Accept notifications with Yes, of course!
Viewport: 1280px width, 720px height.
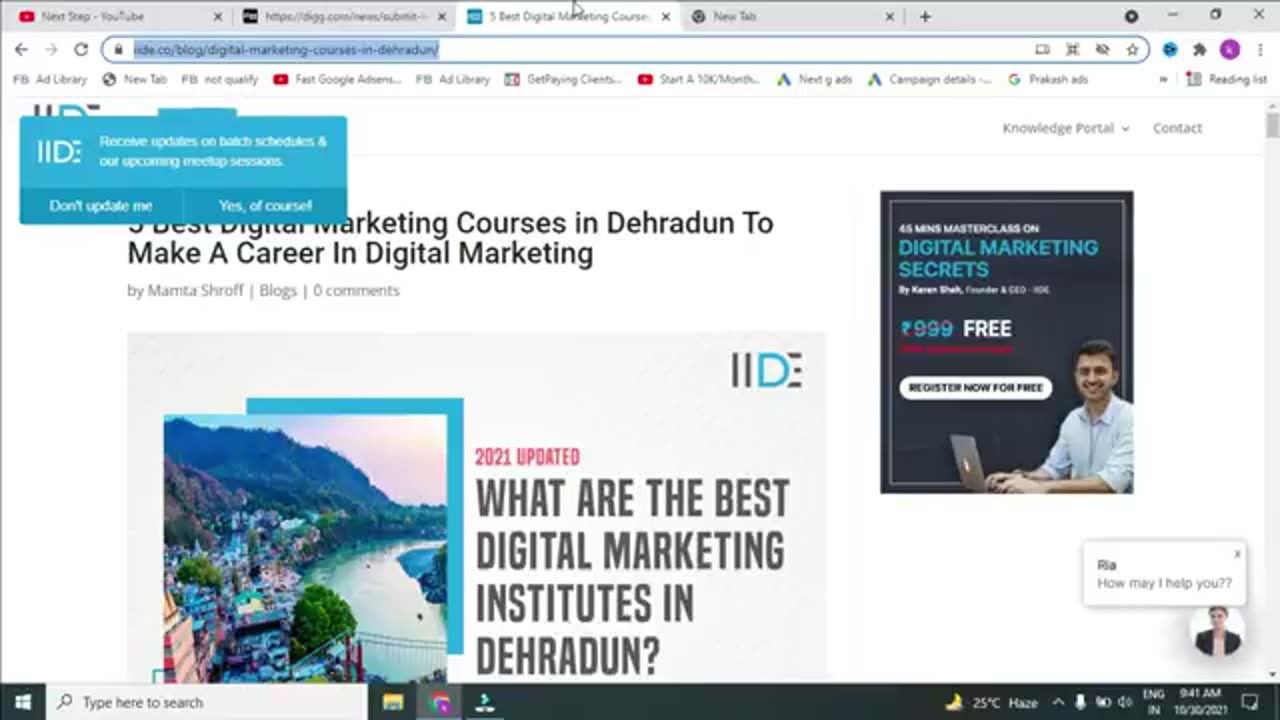(265, 205)
